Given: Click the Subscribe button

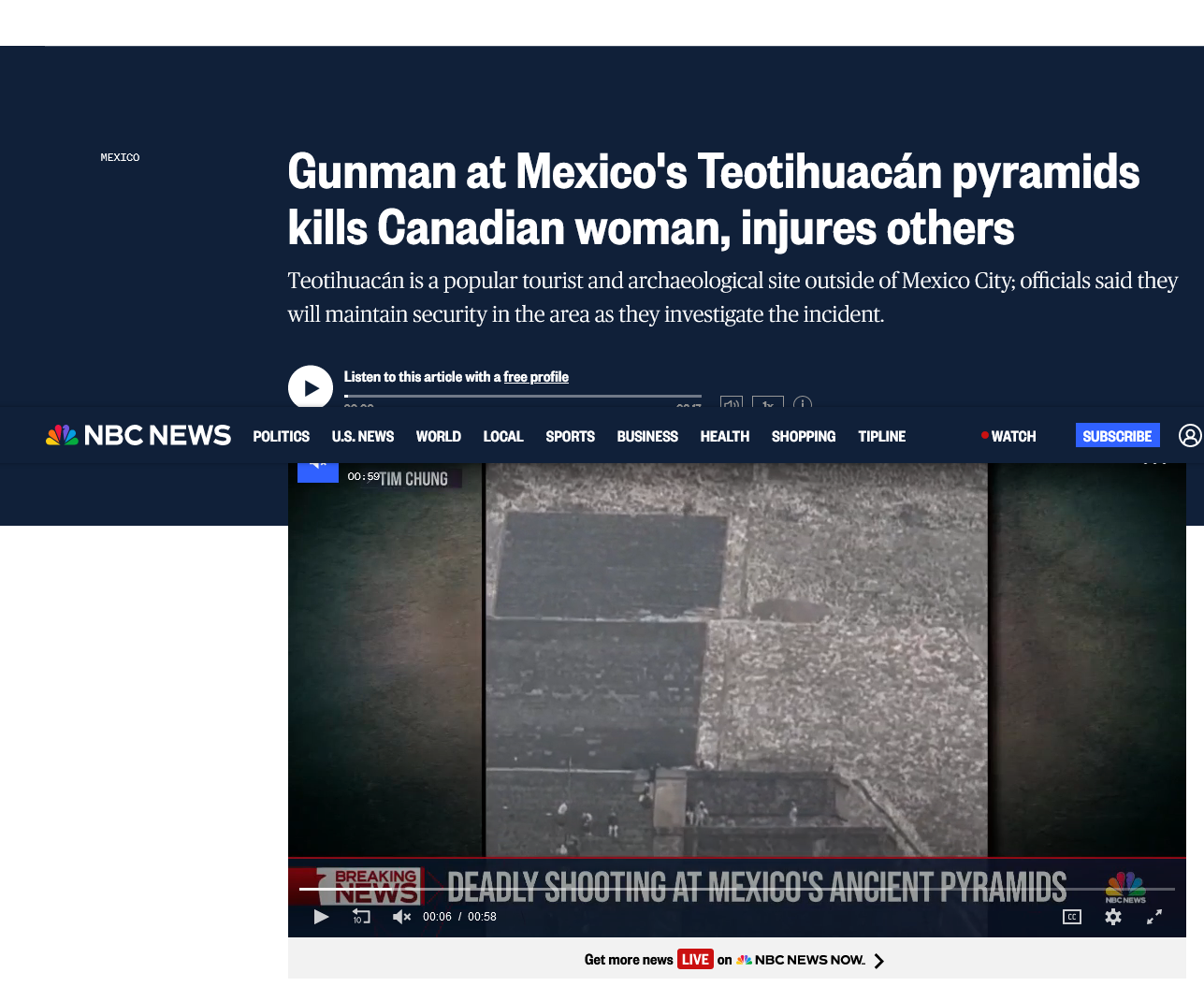Looking at the screenshot, I should (x=1117, y=436).
